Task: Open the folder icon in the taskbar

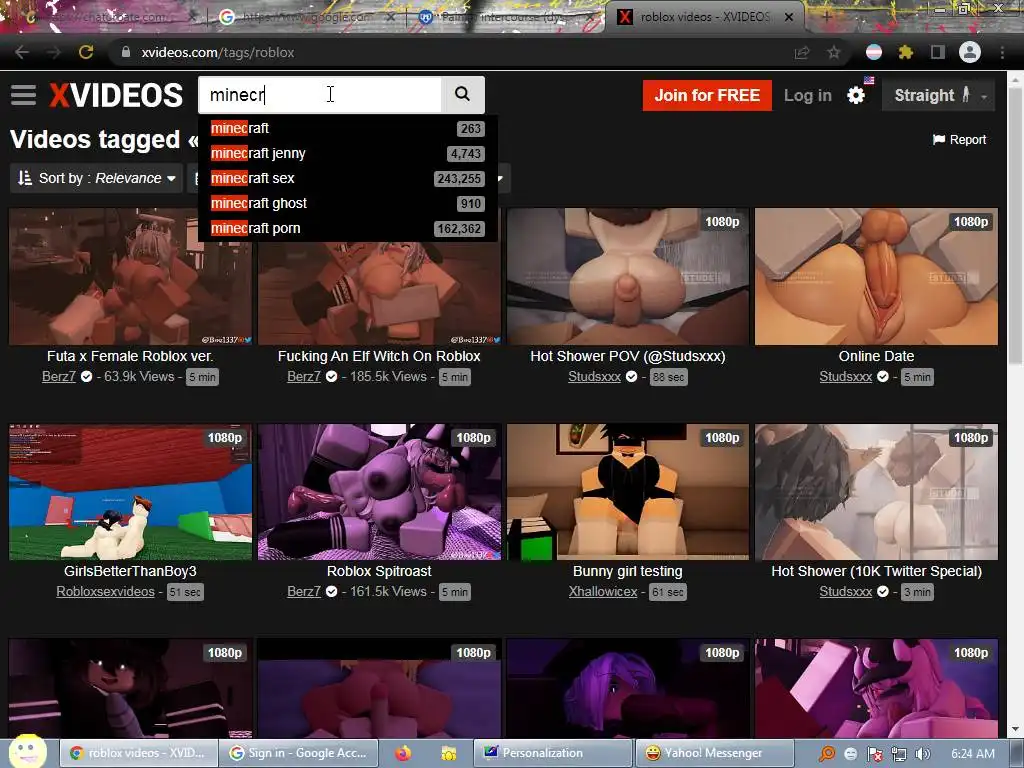Action: 449,753
